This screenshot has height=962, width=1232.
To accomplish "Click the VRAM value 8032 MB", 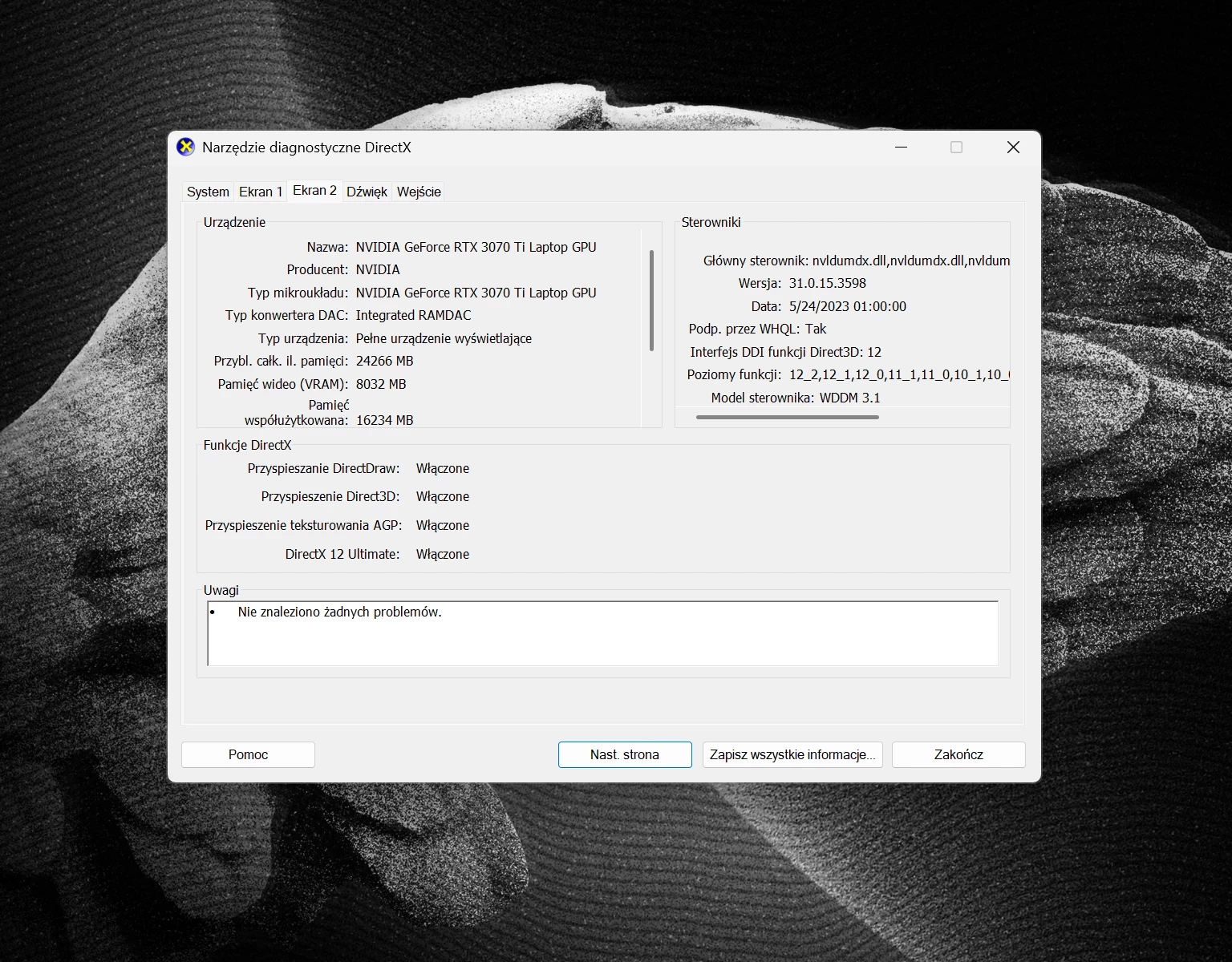I will click(381, 384).
